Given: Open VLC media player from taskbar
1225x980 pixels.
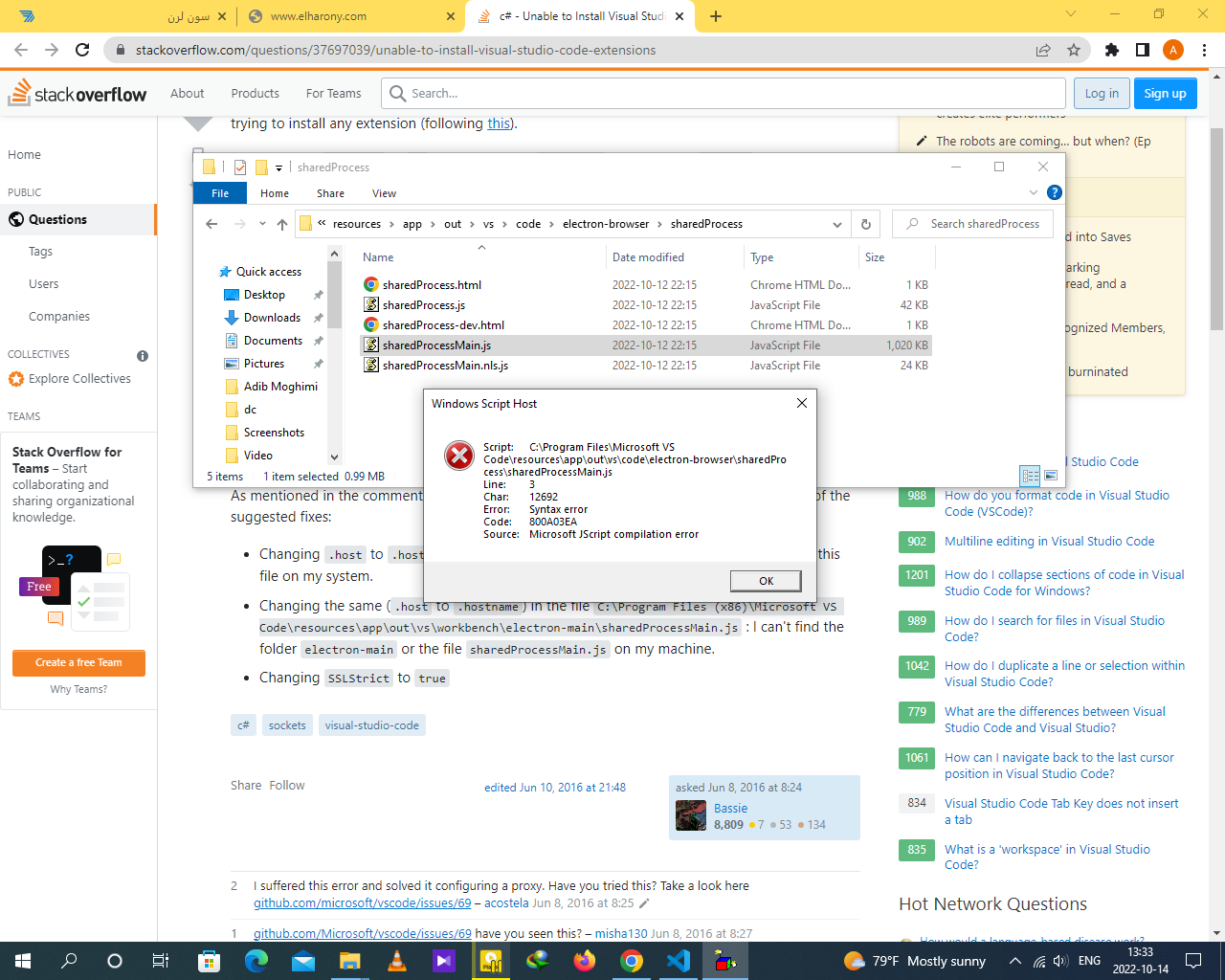Looking at the screenshot, I should 396,961.
